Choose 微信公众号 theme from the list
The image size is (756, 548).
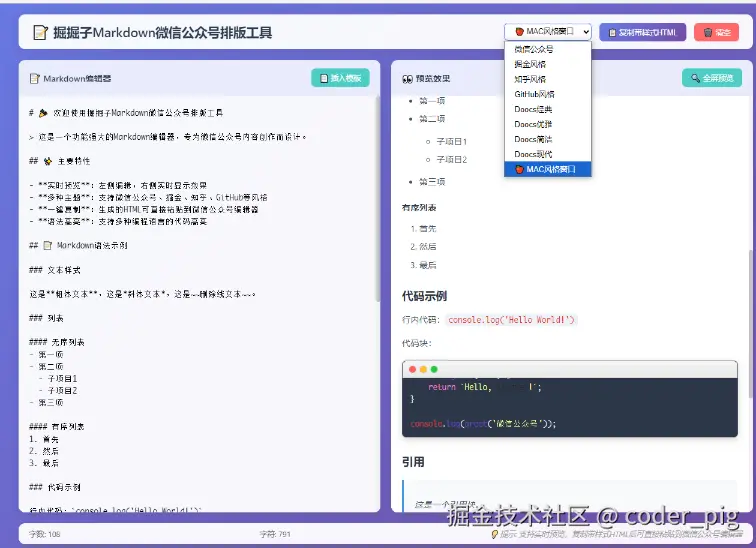point(548,49)
